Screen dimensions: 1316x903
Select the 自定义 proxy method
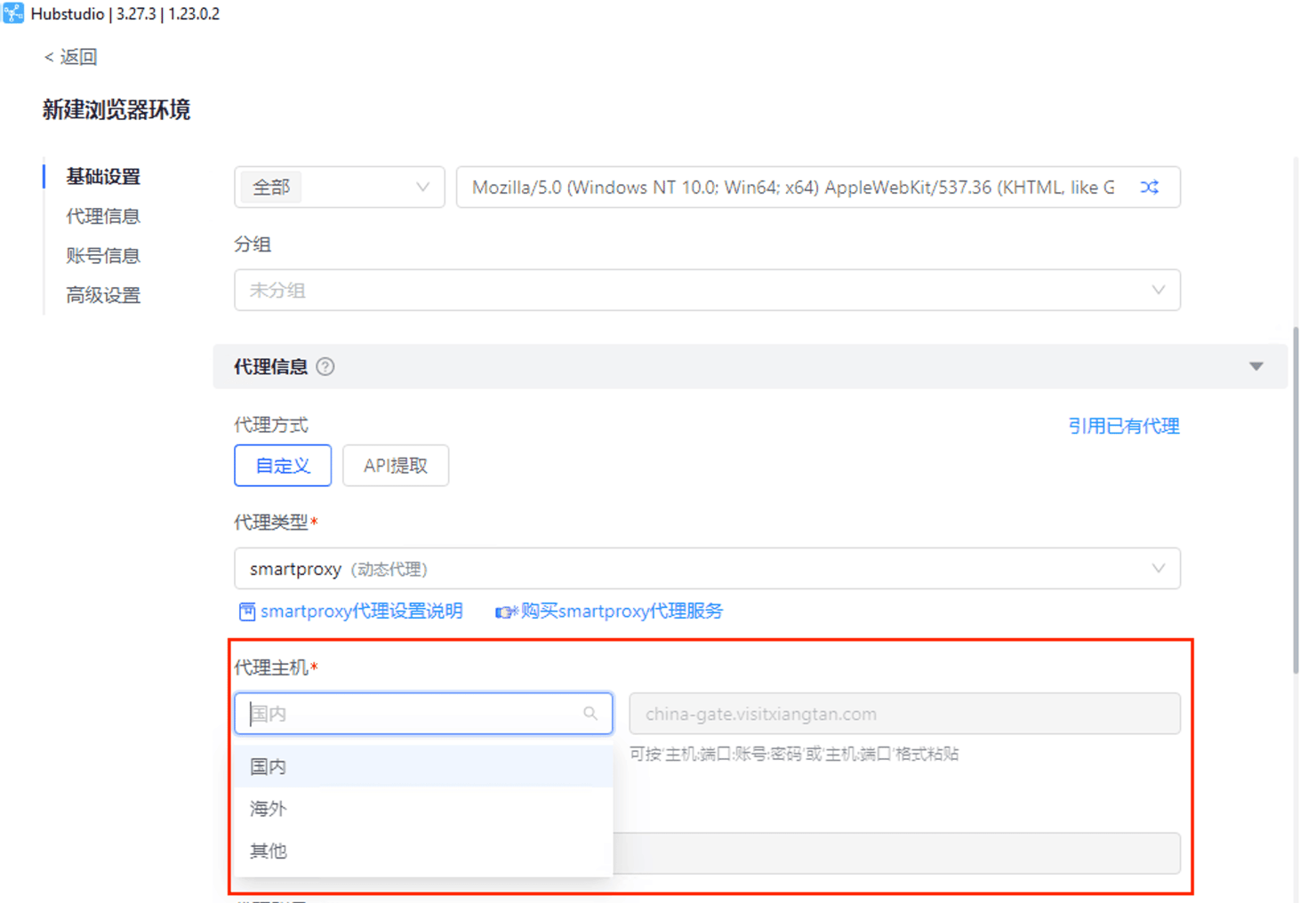pos(283,466)
